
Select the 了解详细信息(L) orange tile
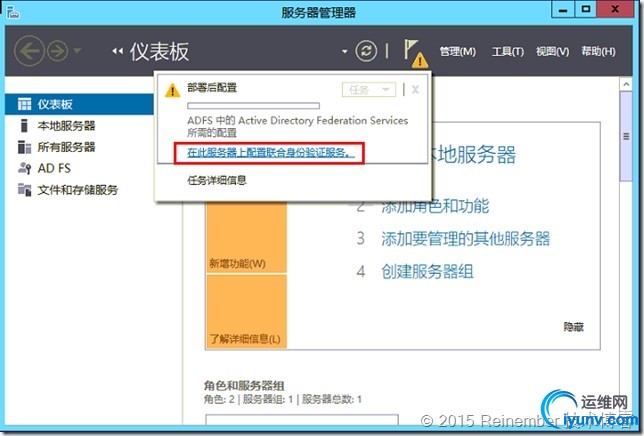click(x=246, y=312)
